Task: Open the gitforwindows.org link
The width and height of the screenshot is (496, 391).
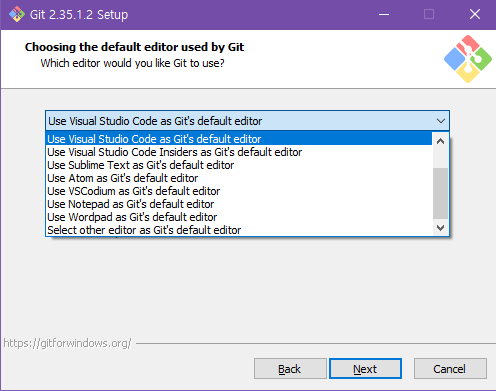Action: [67, 343]
